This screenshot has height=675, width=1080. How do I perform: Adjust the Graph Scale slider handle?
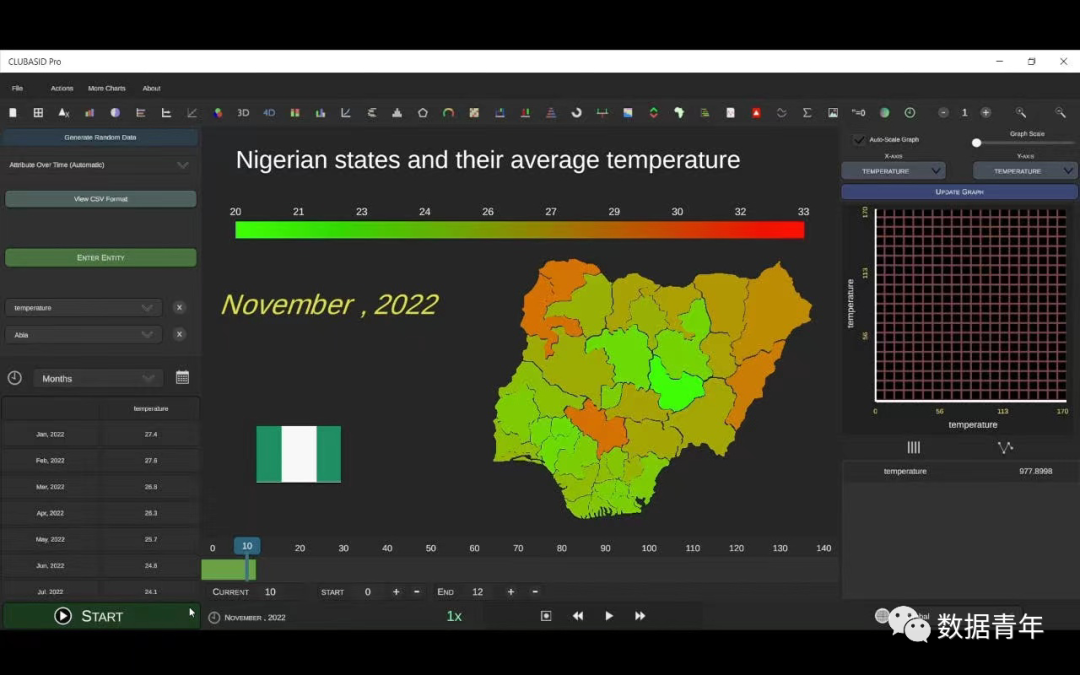976,143
